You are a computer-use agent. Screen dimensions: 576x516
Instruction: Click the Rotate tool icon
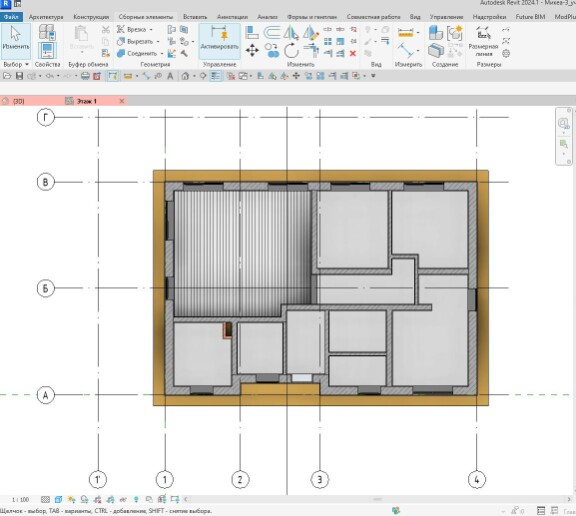tap(291, 50)
